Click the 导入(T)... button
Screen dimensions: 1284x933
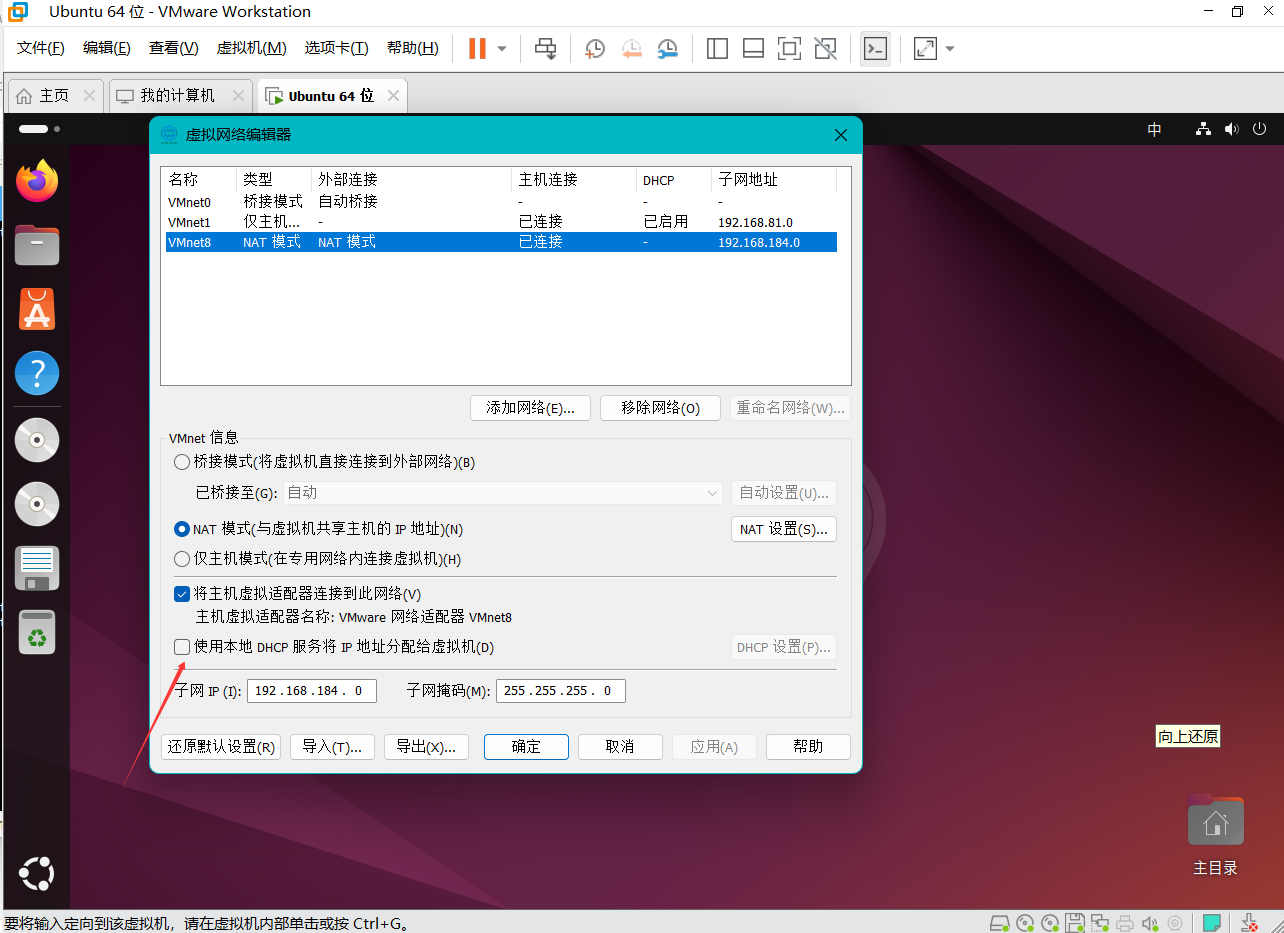[332, 747]
